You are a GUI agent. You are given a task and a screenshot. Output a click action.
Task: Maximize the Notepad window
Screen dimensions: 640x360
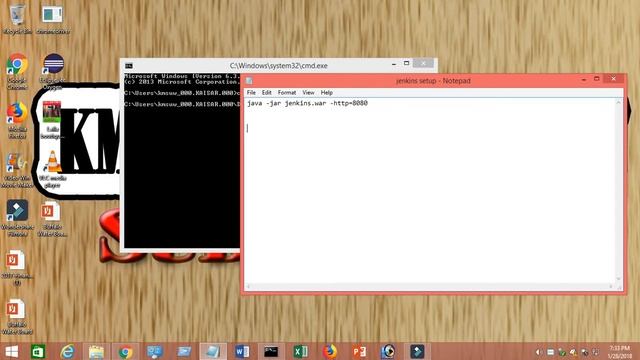[x=597, y=79]
